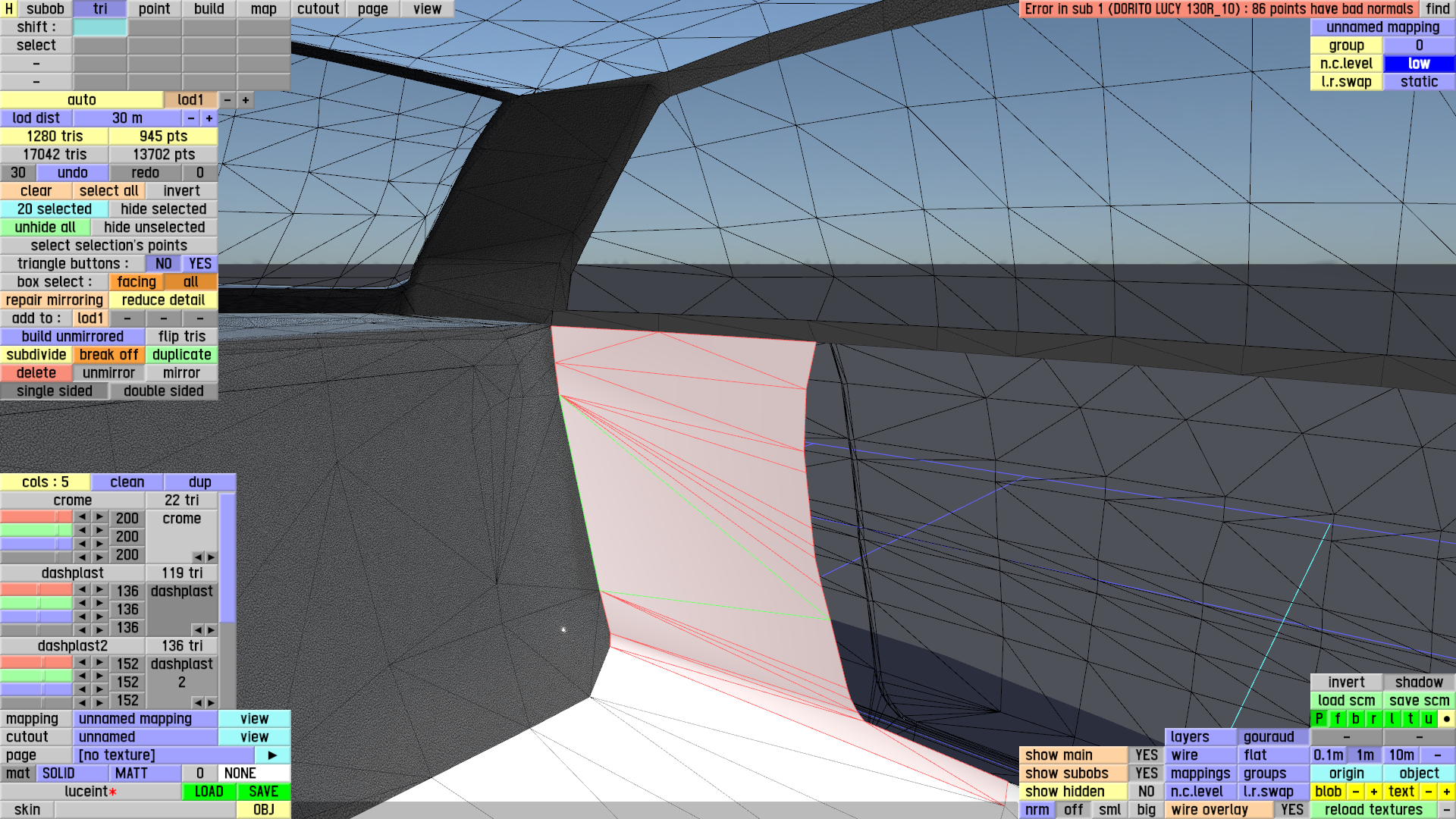
Task: Click the materials list scrollbar
Action: pos(227,557)
